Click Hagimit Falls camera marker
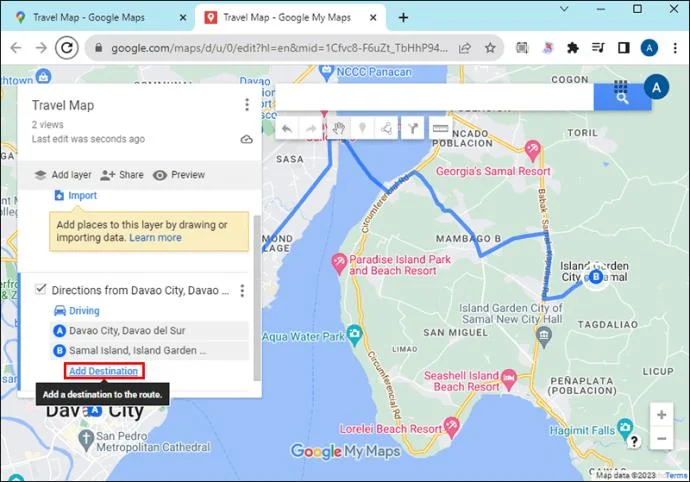Image resolution: width=690 pixels, height=482 pixels. tap(624, 428)
